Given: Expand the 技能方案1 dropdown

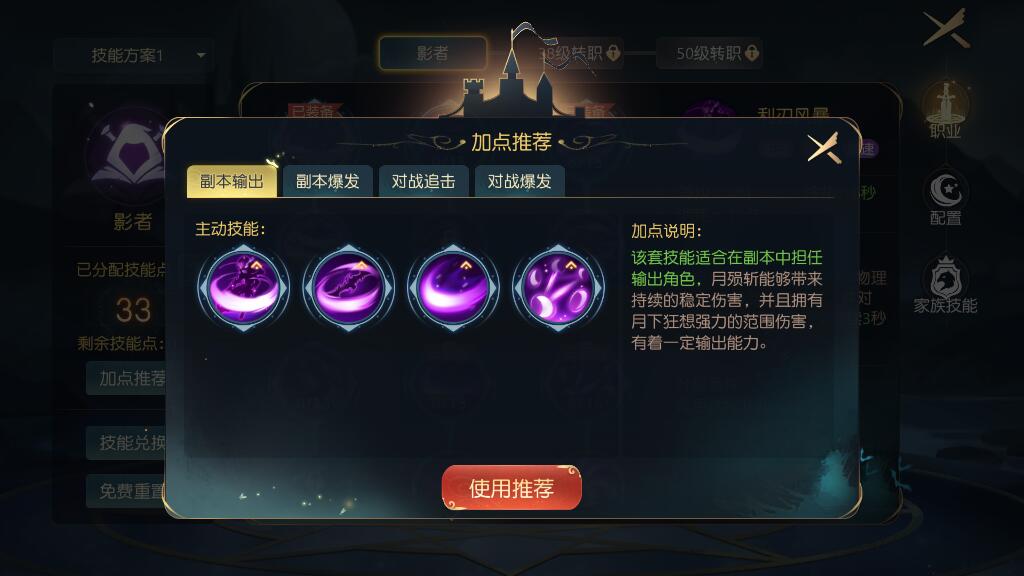Looking at the screenshot, I should [x=133, y=56].
